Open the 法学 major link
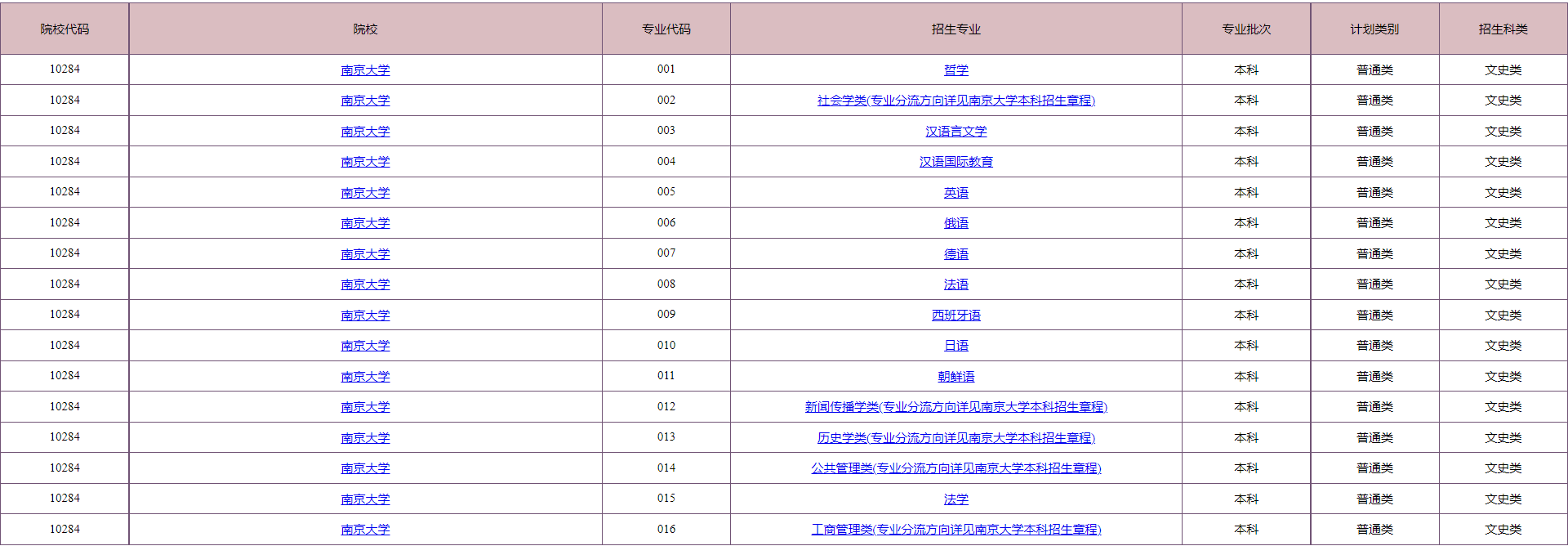The height and width of the screenshot is (546, 1568). pyautogui.click(x=955, y=499)
